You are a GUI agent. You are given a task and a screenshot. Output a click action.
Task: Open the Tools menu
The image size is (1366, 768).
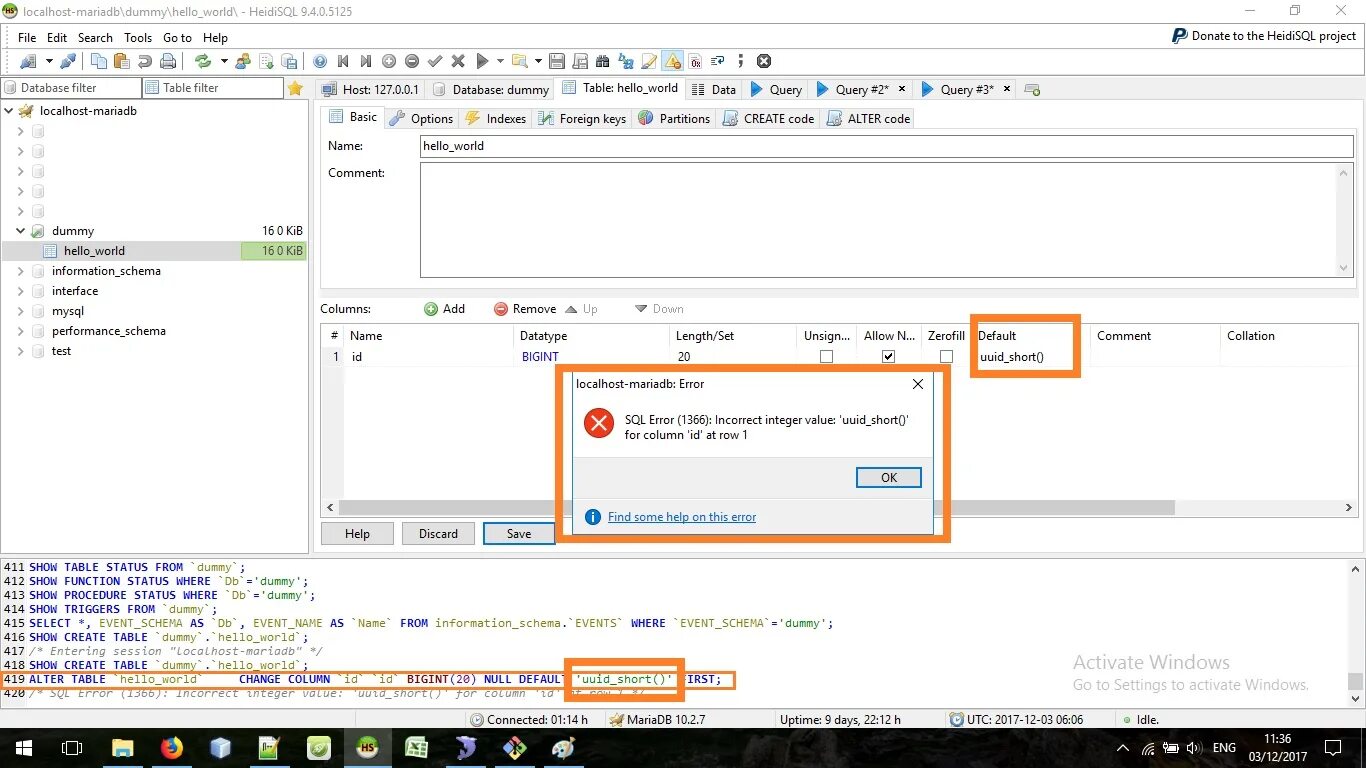[138, 37]
